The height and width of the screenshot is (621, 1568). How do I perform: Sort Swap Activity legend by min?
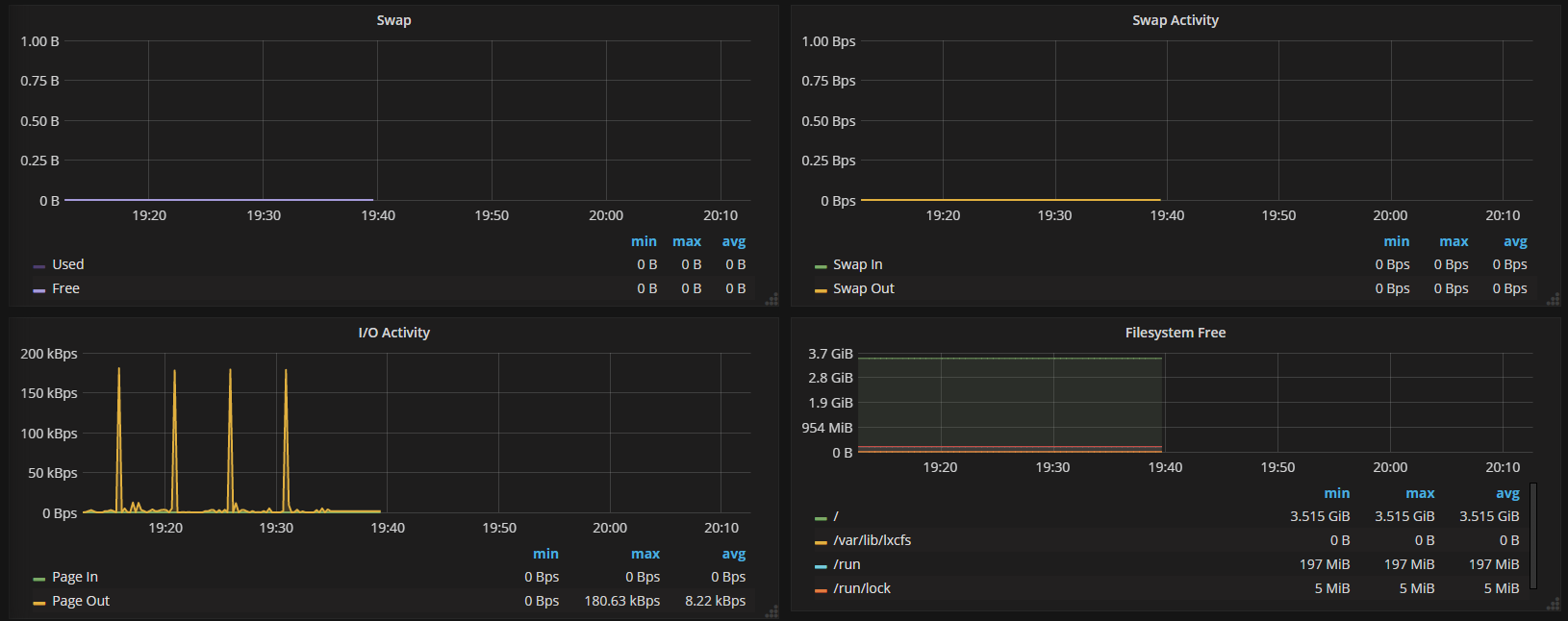coord(1397,241)
